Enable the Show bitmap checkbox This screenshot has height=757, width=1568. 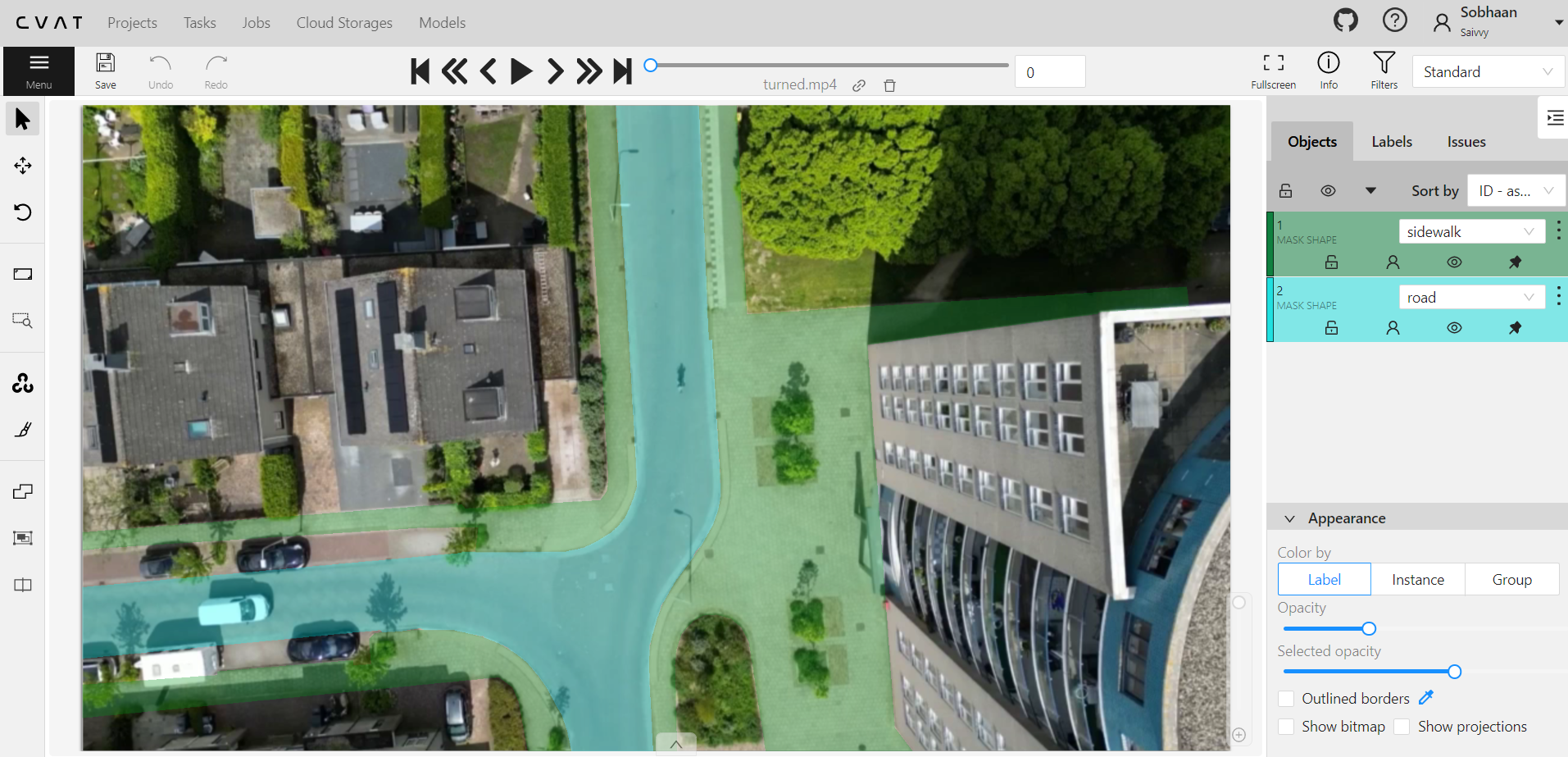click(1286, 727)
